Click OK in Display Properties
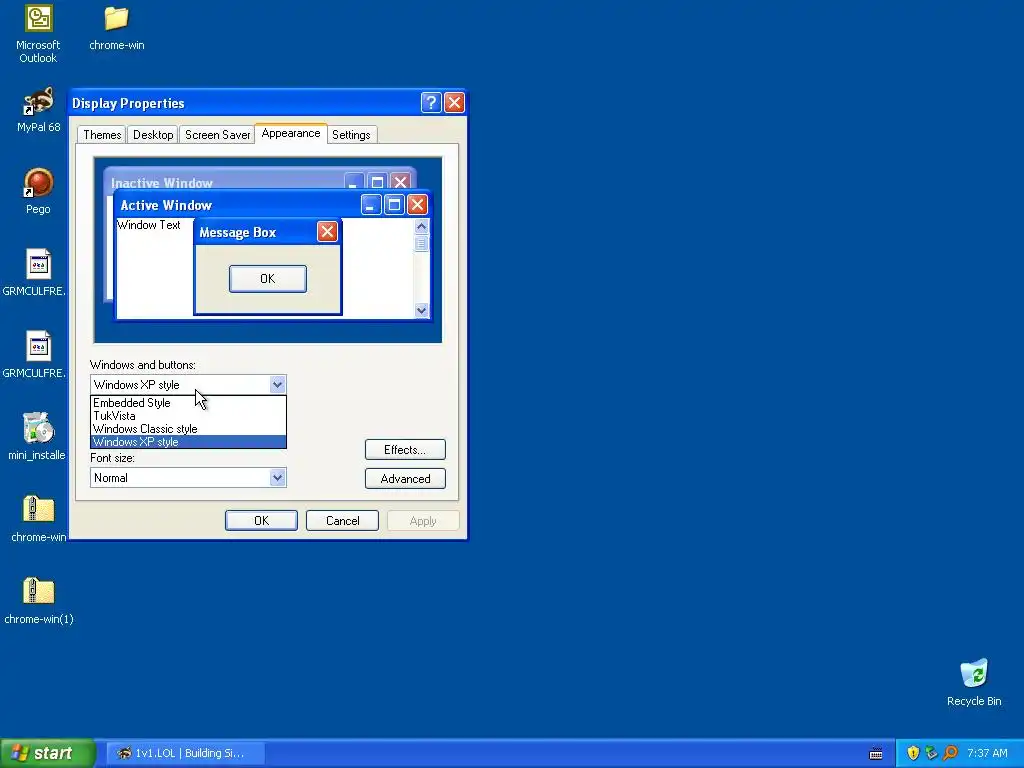Image resolution: width=1024 pixels, height=768 pixels. [261, 520]
